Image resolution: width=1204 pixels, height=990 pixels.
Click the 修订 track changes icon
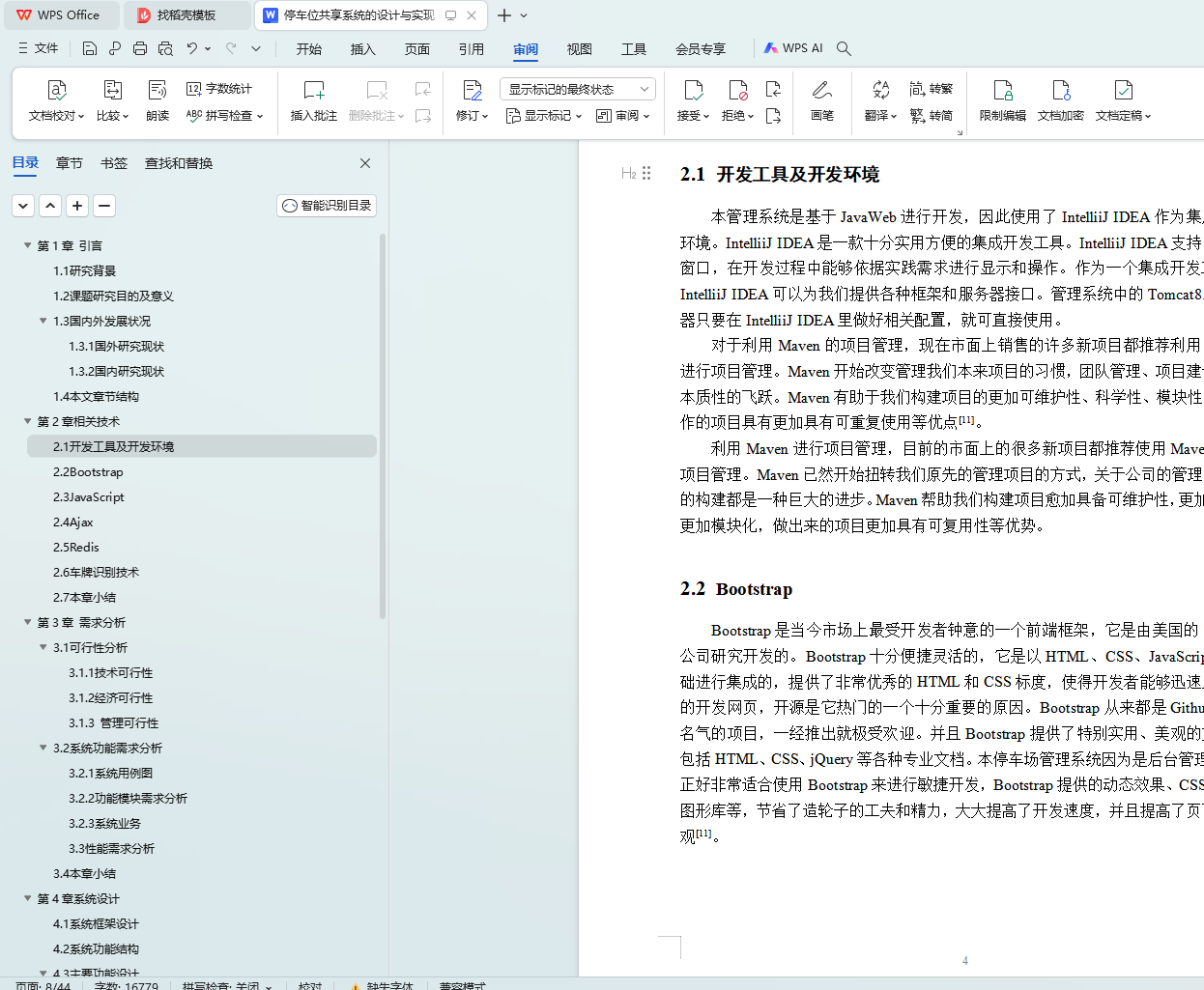click(473, 91)
